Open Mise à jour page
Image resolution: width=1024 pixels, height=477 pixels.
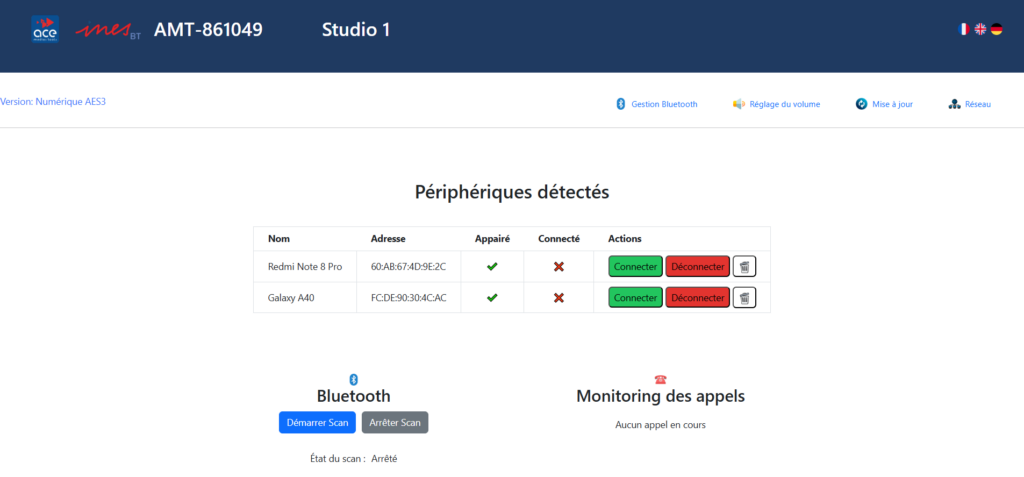pyautogui.click(x=884, y=104)
